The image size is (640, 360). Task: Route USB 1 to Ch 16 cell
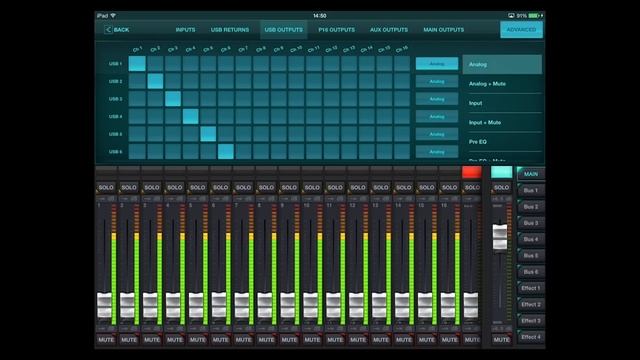coord(402,64)
